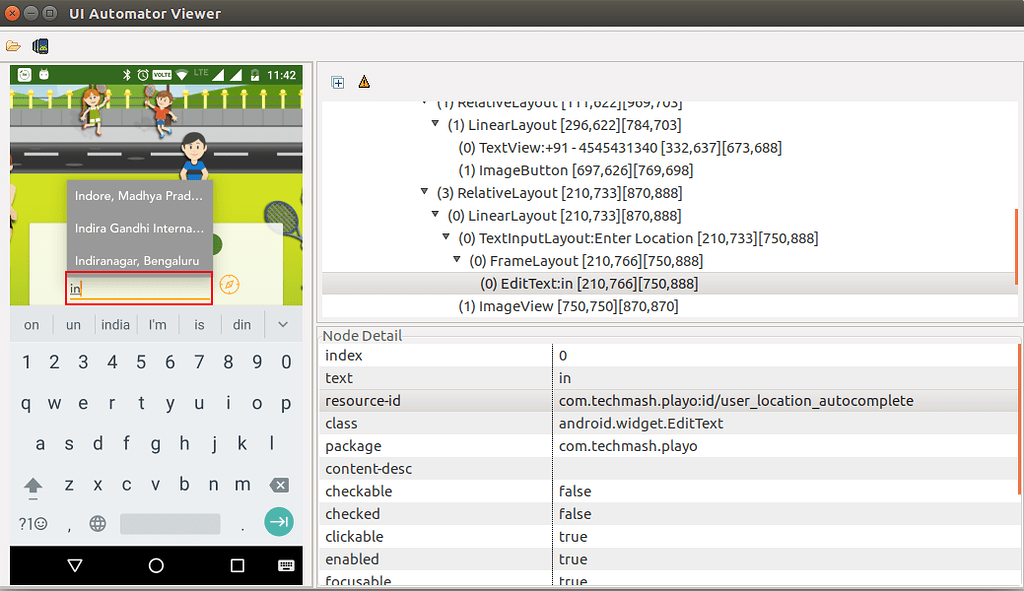Toggle the yellow warning NAF nodes icon

(364, 82)
